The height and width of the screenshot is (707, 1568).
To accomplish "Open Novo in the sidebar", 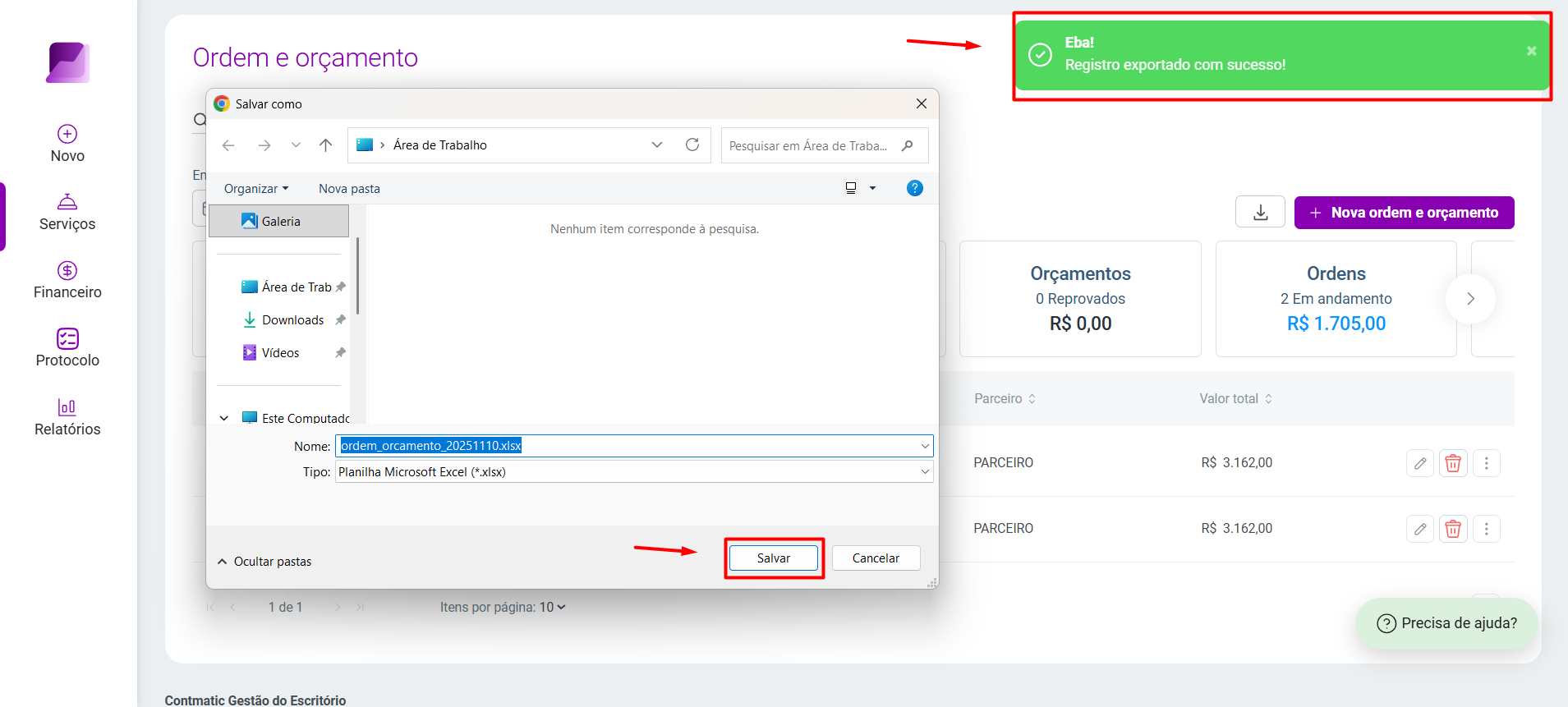I will click(x=67, y=144).
